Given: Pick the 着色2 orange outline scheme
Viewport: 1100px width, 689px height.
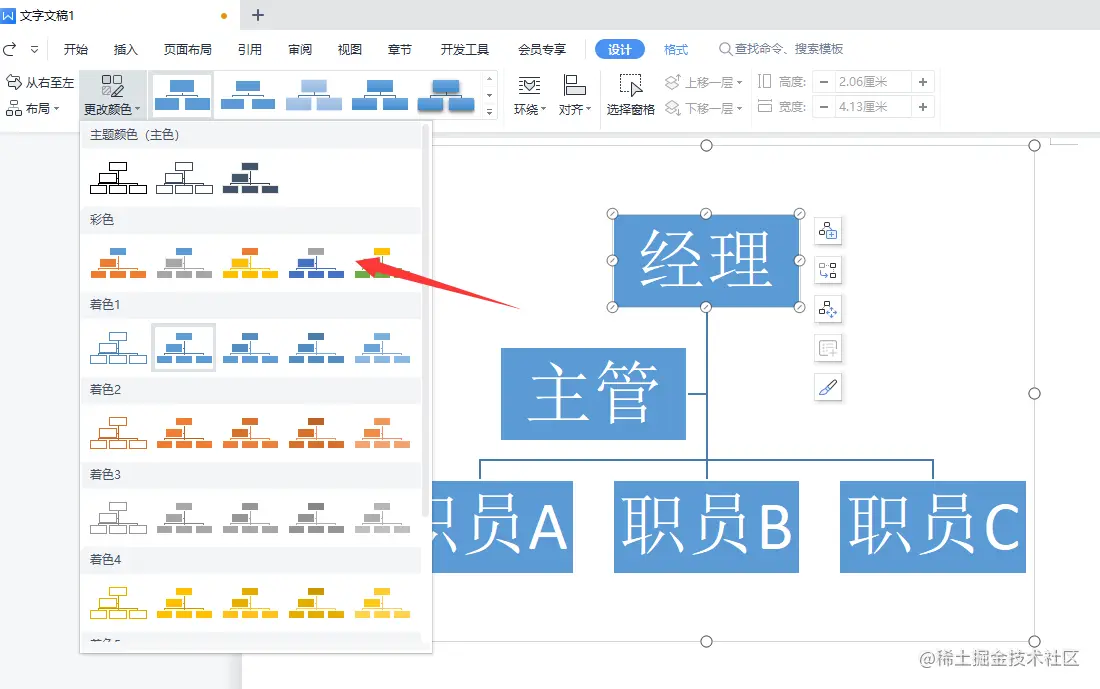Looking at the screenshot, I should 119,432.
